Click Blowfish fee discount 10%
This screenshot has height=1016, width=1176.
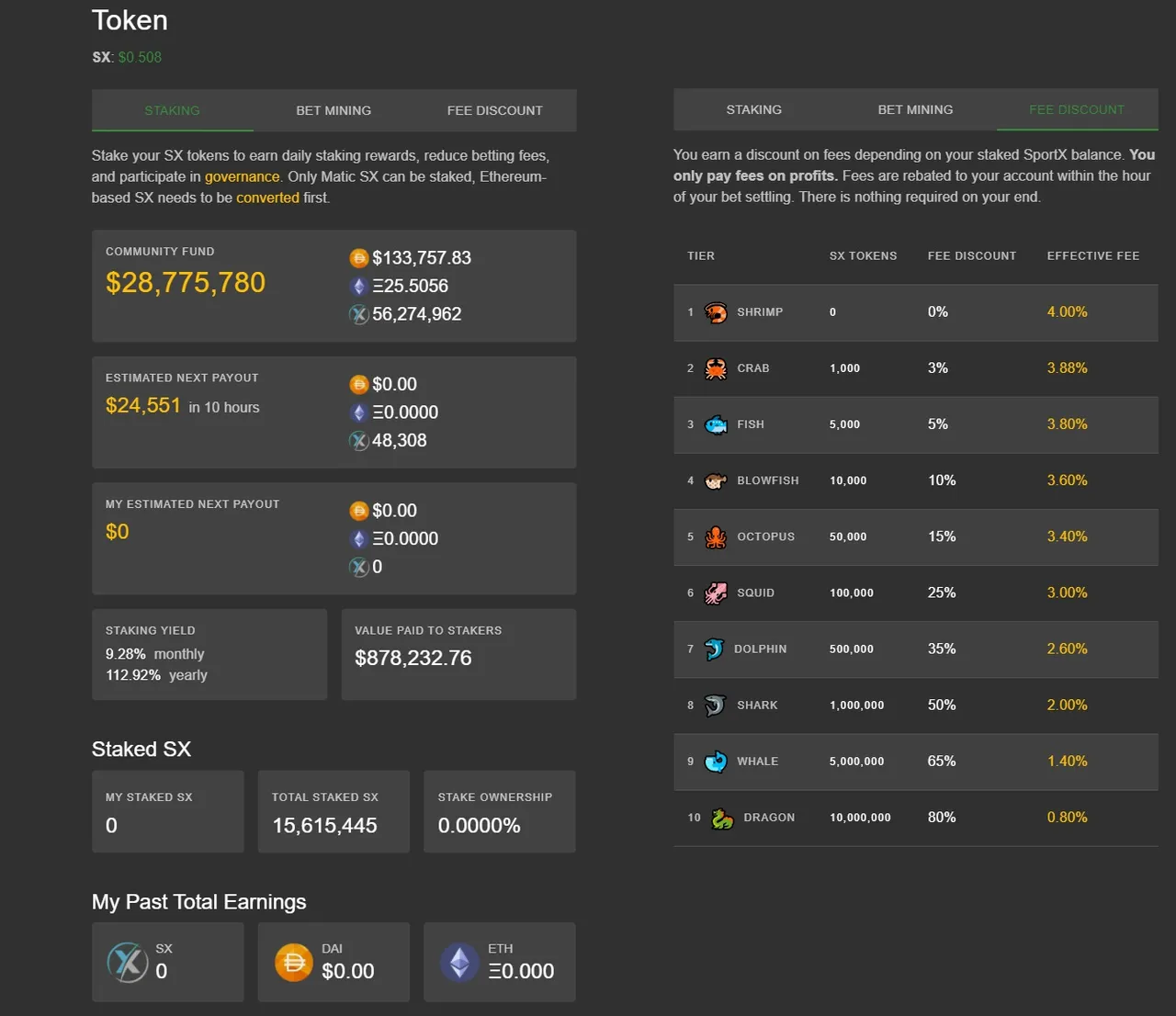942,480
